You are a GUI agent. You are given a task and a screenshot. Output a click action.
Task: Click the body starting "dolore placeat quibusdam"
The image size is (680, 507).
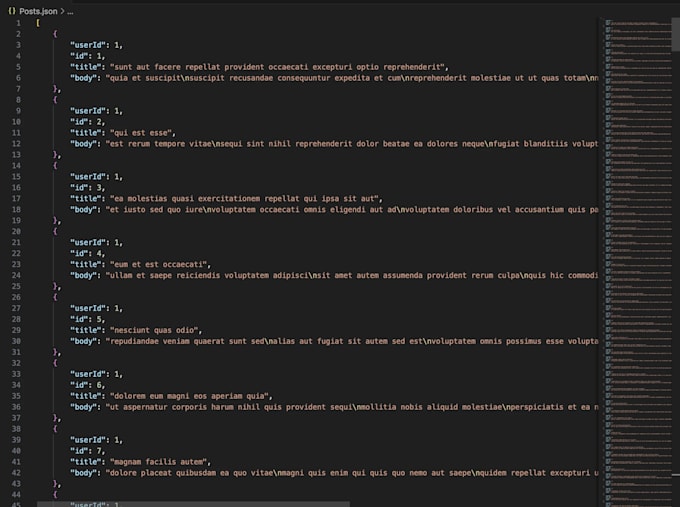pyautogui.click(x=352, y=473)
